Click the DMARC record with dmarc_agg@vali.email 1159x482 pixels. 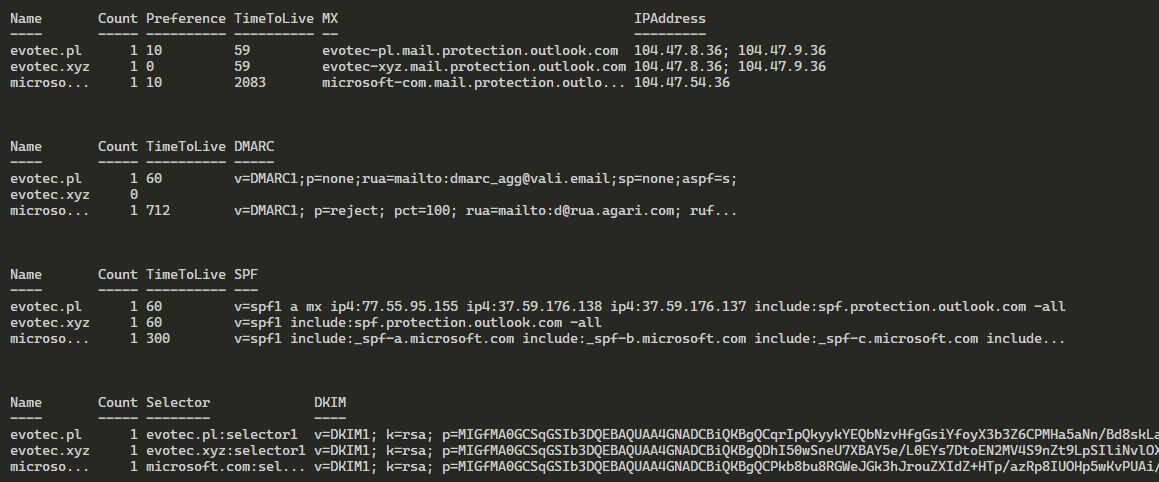[x=490, y=179]
